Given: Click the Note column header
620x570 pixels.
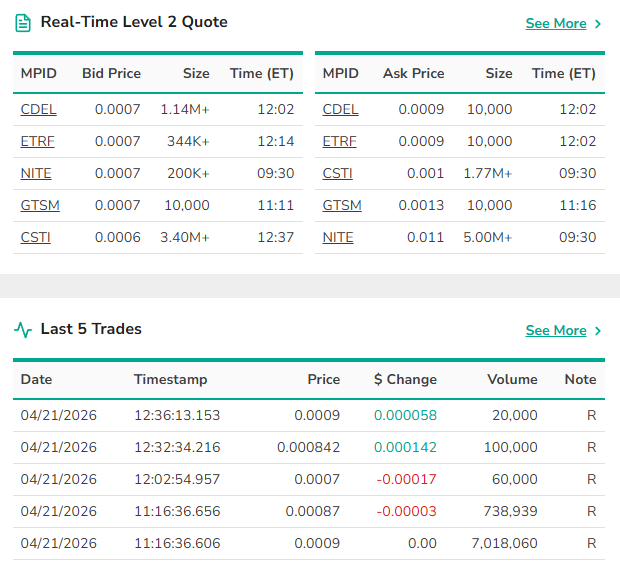Looking at the screenshot, I should (580, 379).
